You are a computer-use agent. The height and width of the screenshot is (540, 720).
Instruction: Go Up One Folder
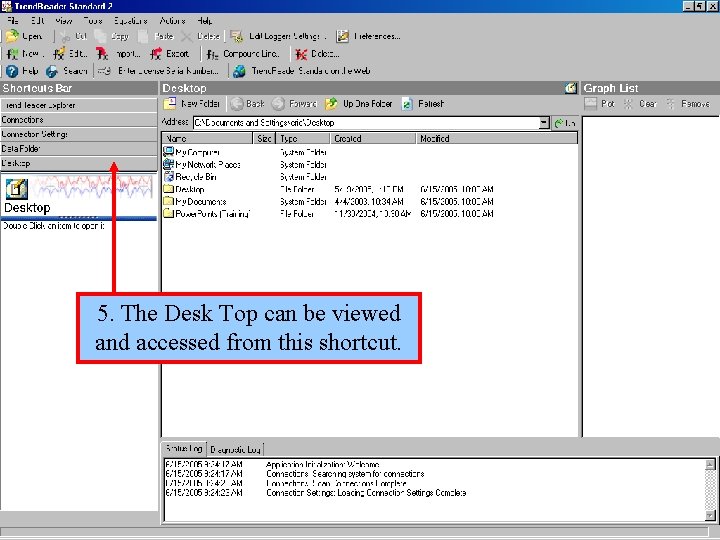[x=359, y=104]
